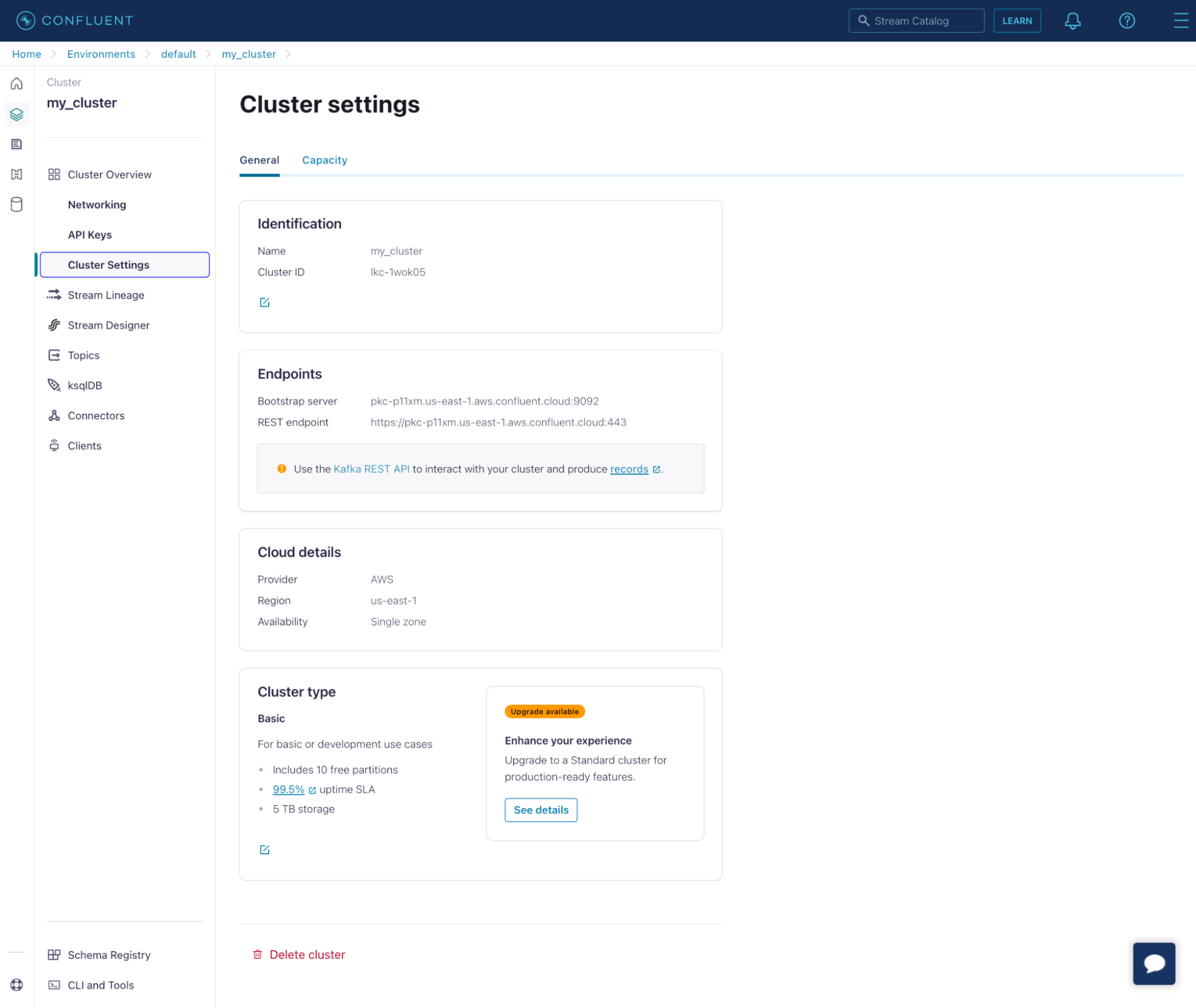Open the Stream Governance map icon in sidebar
Screen dimensions: 1196x1008
(16, 174)
